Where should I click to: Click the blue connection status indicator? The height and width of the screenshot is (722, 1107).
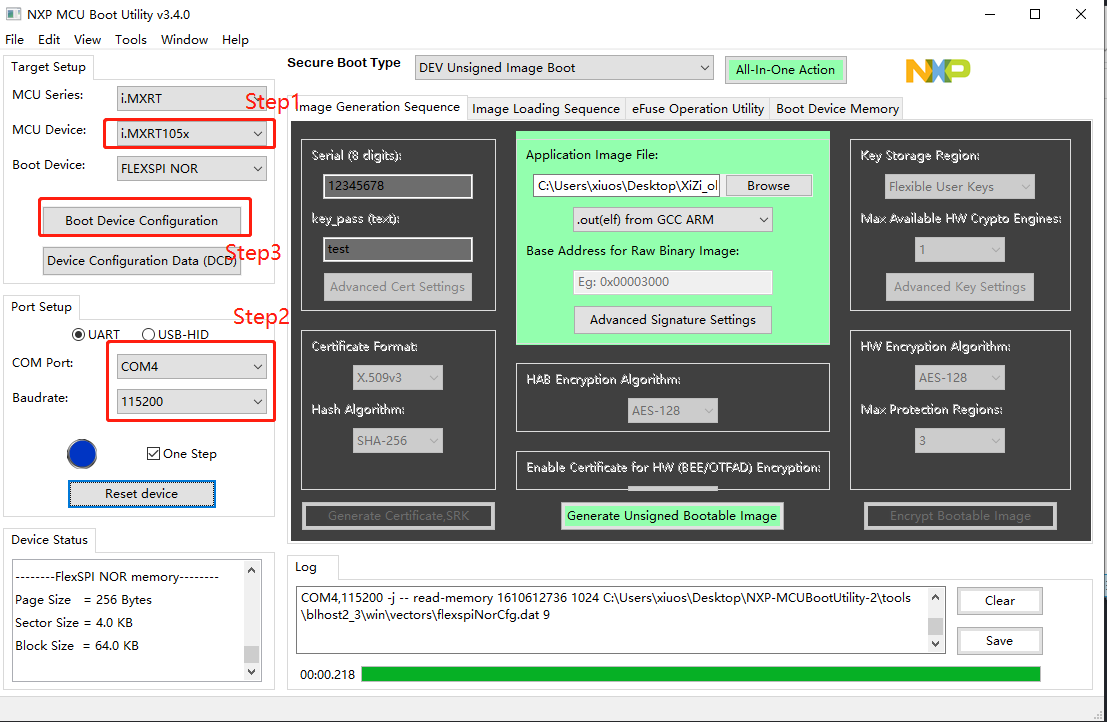pos(82,454)
